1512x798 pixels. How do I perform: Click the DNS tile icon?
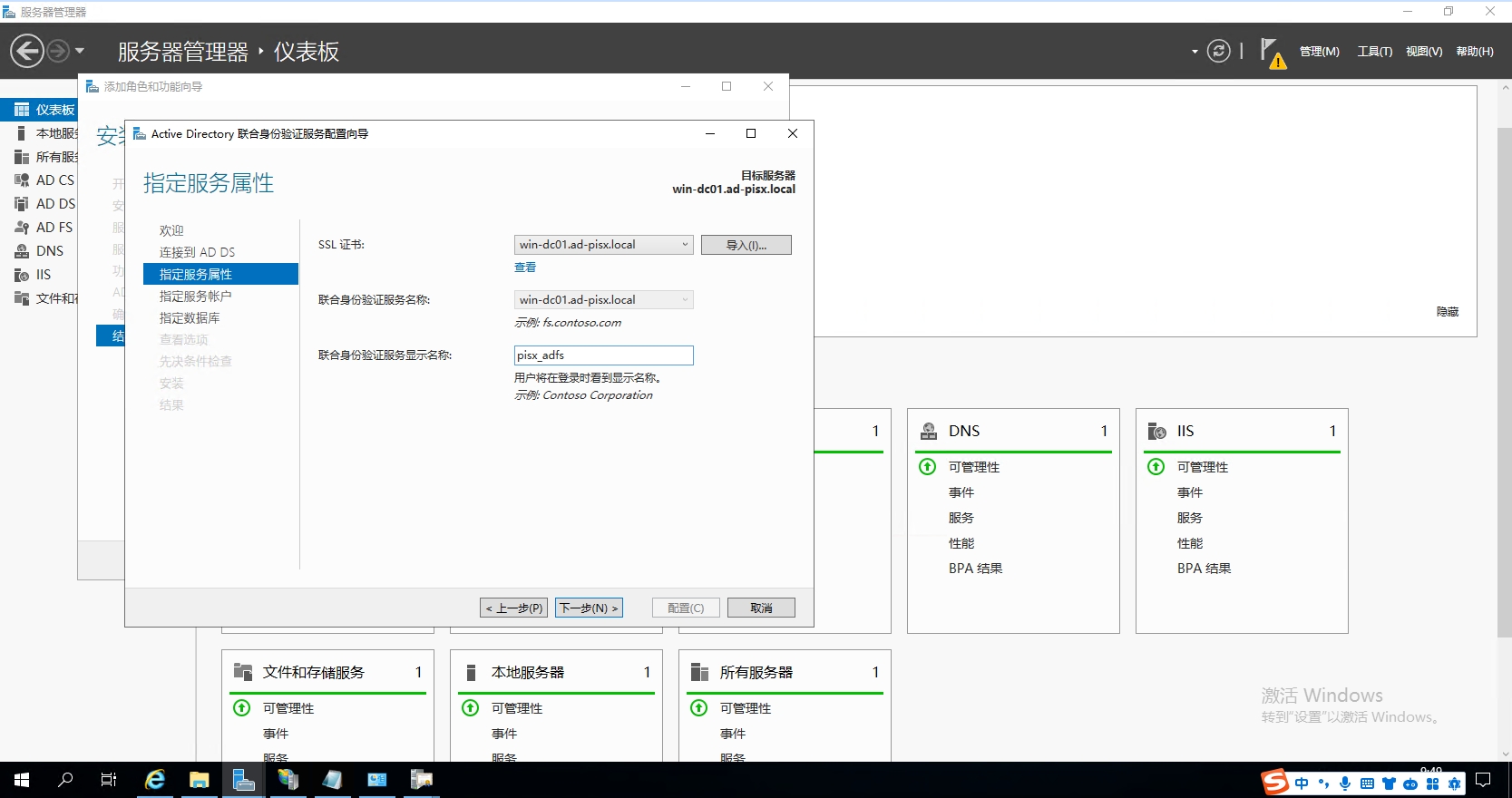[929, 431]
